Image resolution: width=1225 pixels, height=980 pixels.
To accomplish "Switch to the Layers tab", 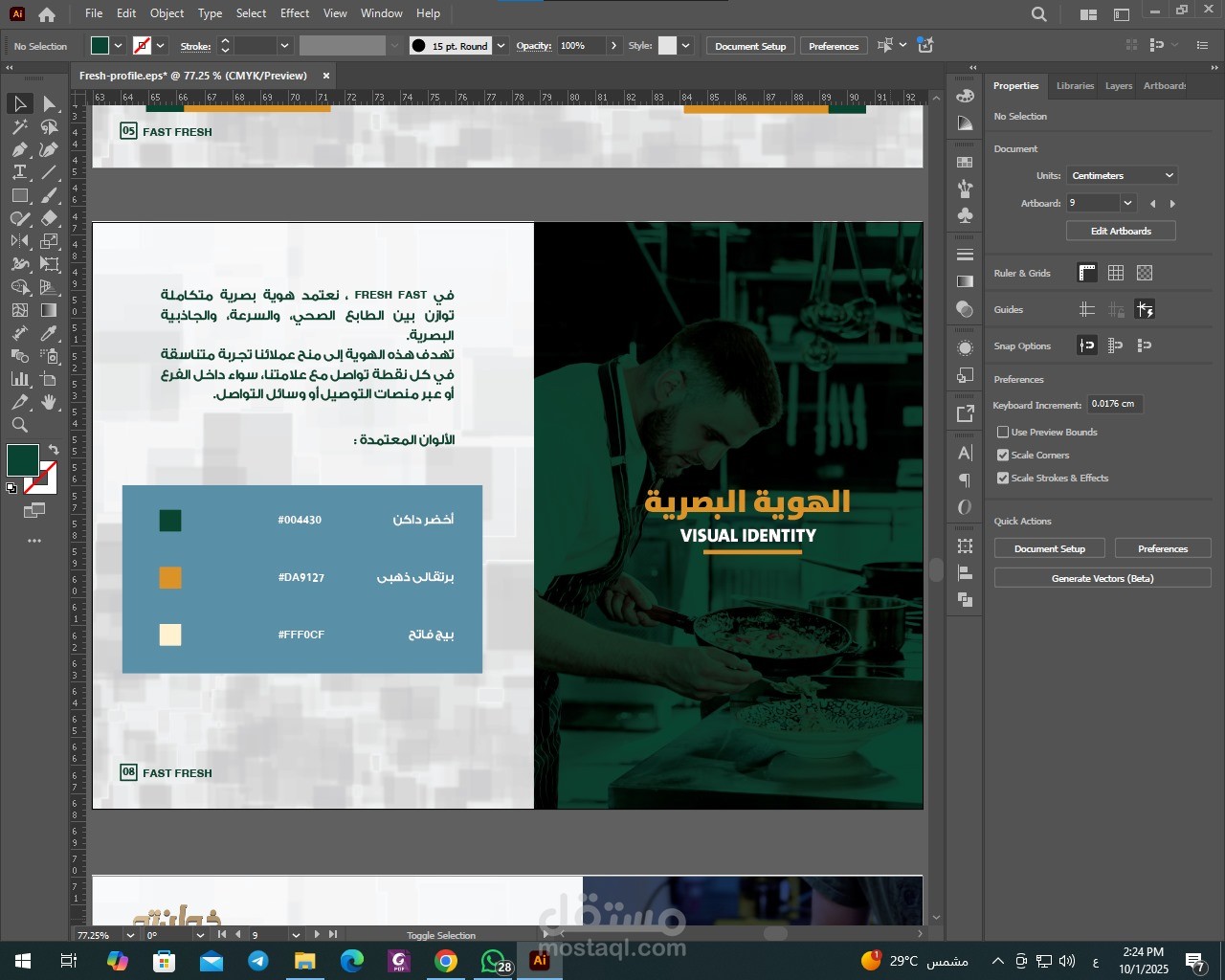I will tap(1118, 86).
